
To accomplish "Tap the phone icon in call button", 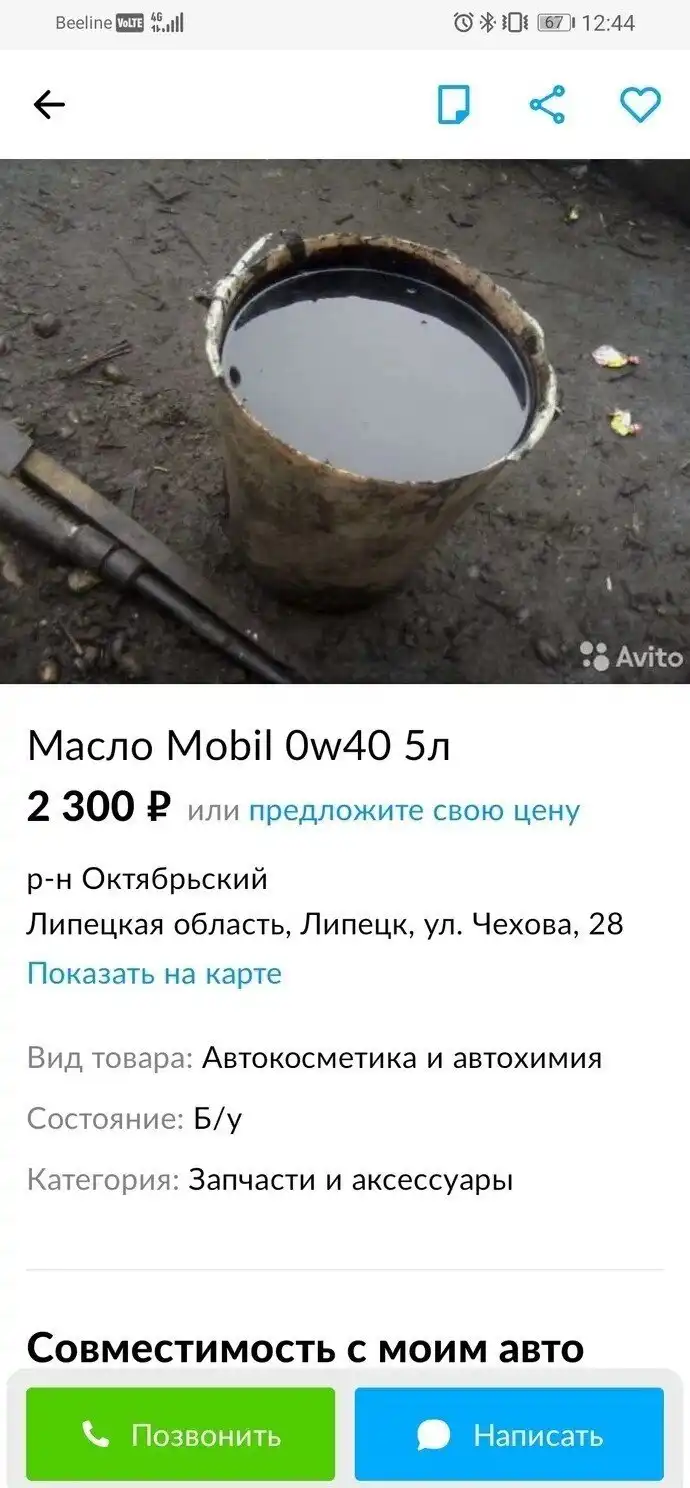I will pos(95,1435).
